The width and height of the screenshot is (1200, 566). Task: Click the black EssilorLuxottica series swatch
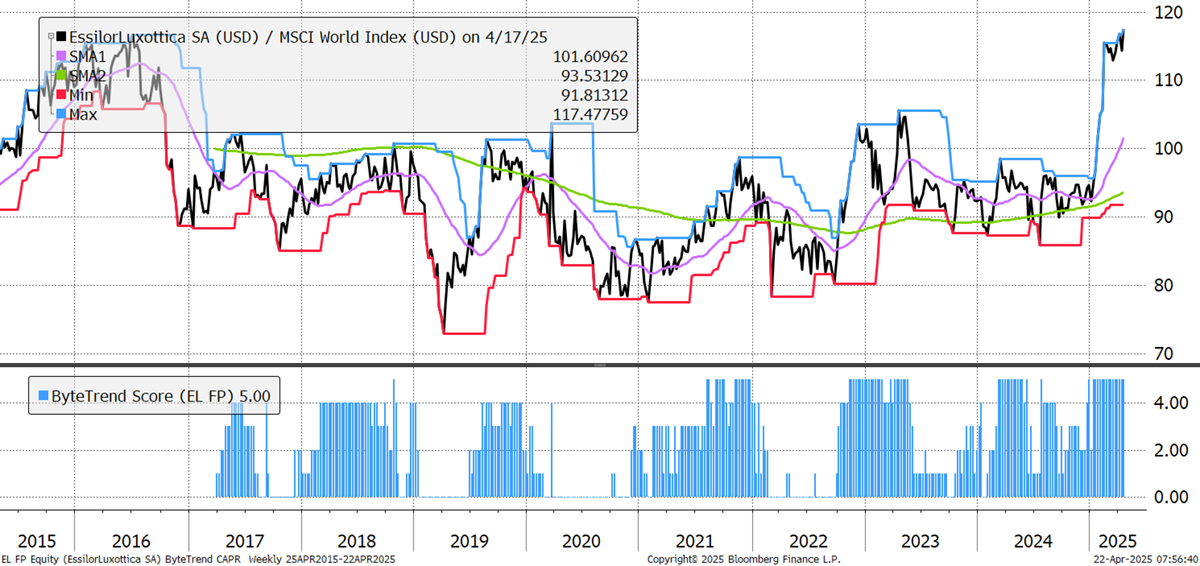click(x=59, y=36)
